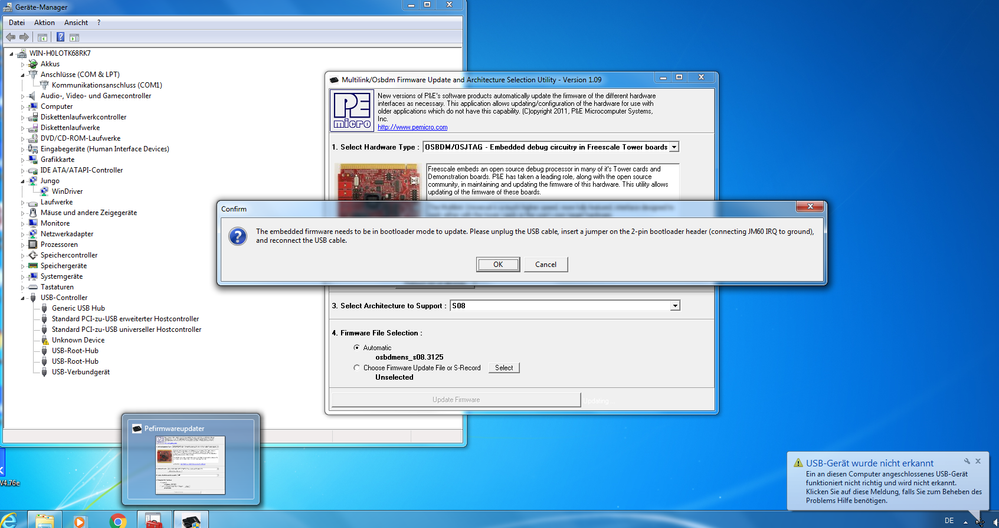Expand the Computer category

(23, 106)
